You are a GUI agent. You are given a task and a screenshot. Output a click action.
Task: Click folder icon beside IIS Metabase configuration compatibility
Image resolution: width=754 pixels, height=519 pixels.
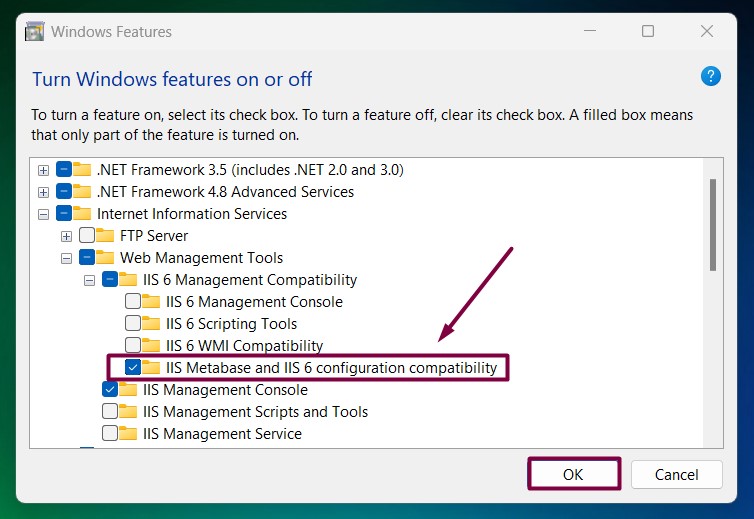coord(151,367)
